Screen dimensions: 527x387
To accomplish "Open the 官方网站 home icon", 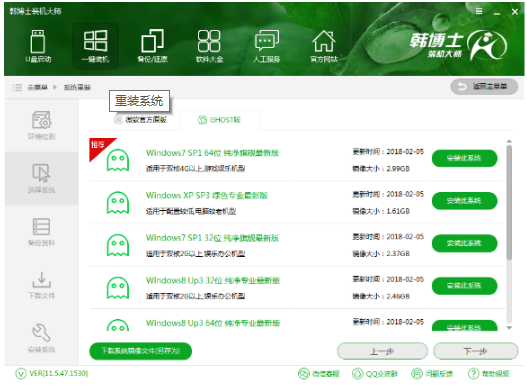I will pos(324,41).
